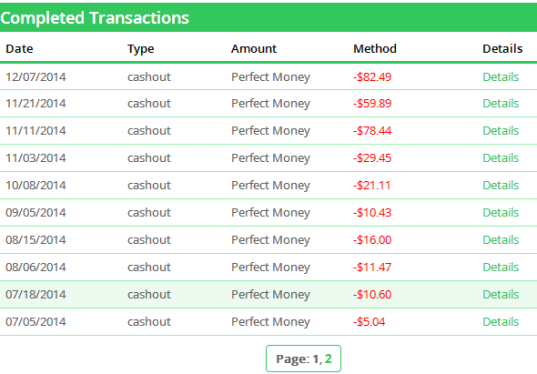Click the Type column header
Viewport: 537px width, 374px height.
(x=141, y=49)
